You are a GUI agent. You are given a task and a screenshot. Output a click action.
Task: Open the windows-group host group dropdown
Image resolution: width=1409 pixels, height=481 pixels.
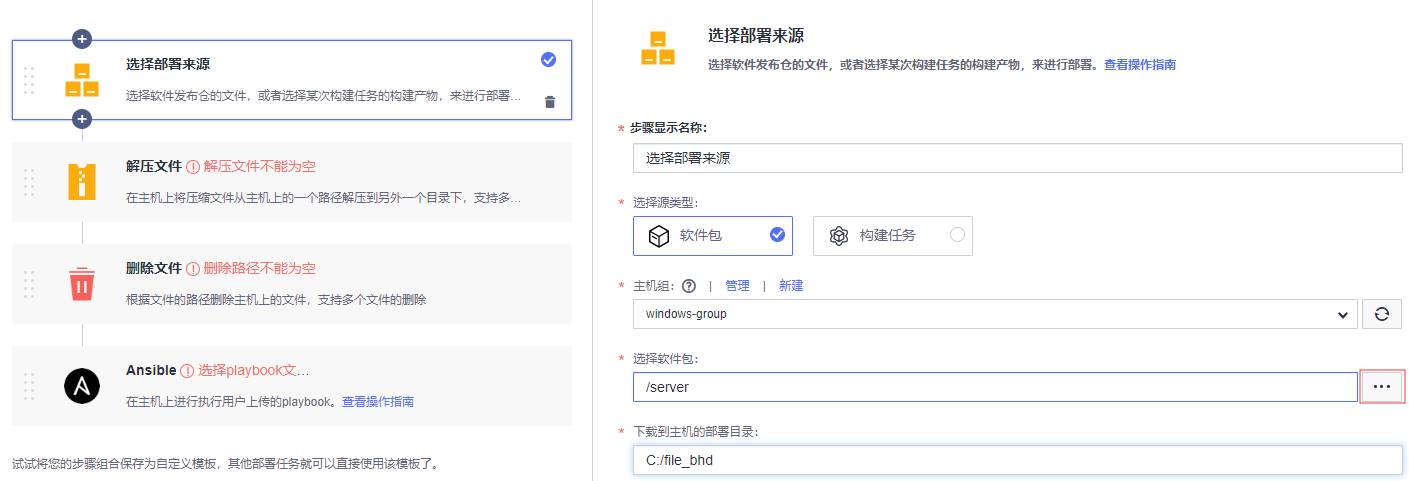point(995,314)
